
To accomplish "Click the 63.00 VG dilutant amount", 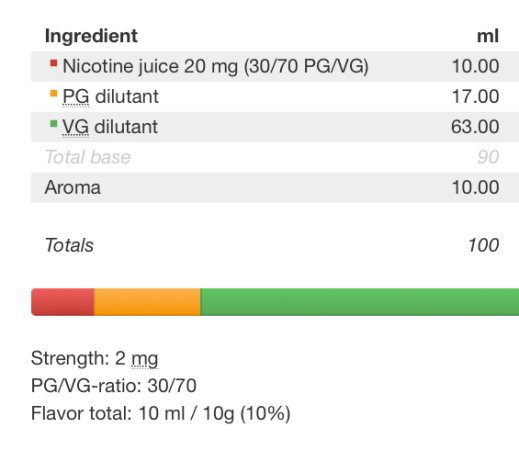I will pyautogui.click(x=475, y=127).
